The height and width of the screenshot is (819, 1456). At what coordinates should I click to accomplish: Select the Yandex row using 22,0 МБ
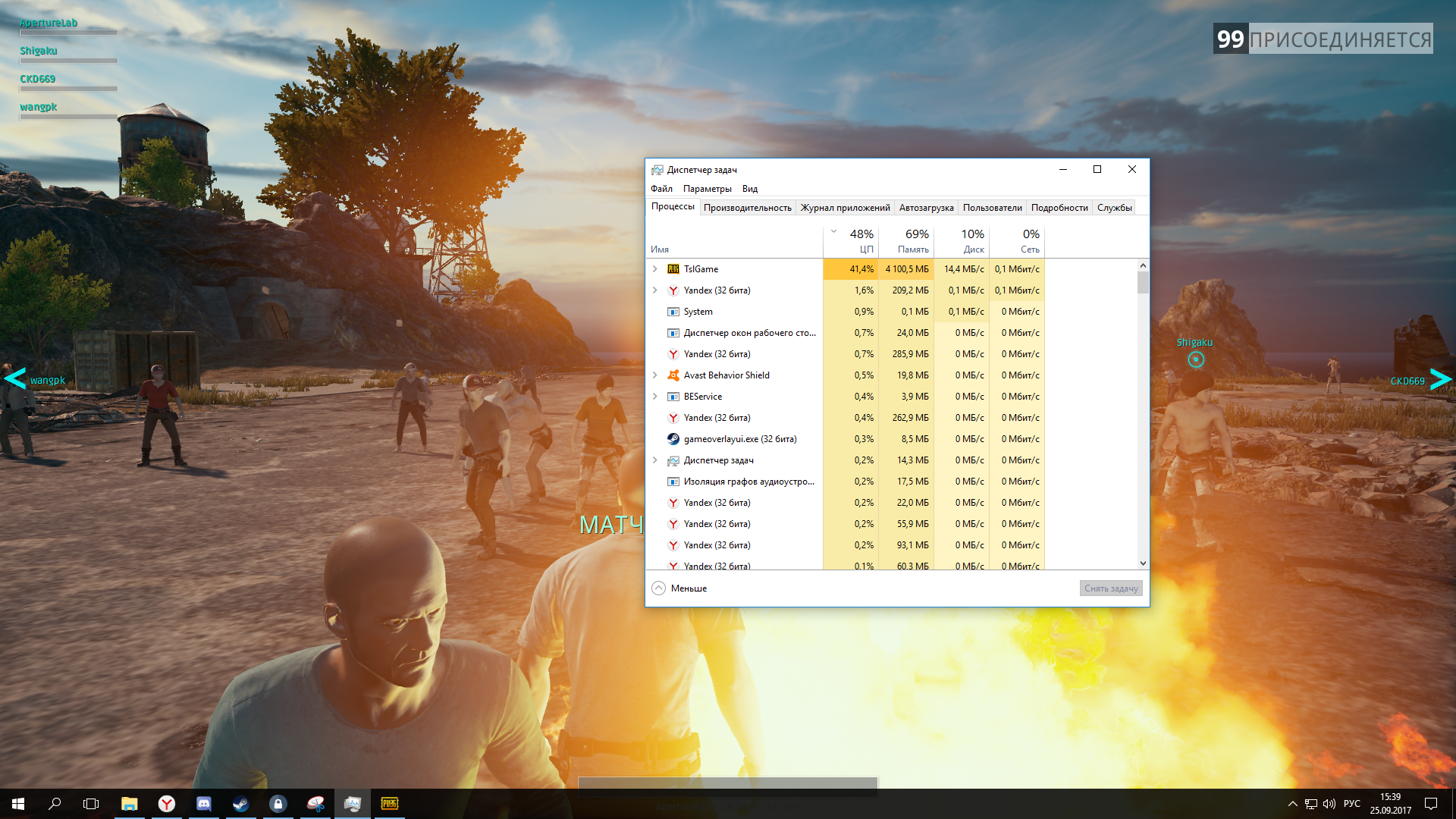click(845, 503)
